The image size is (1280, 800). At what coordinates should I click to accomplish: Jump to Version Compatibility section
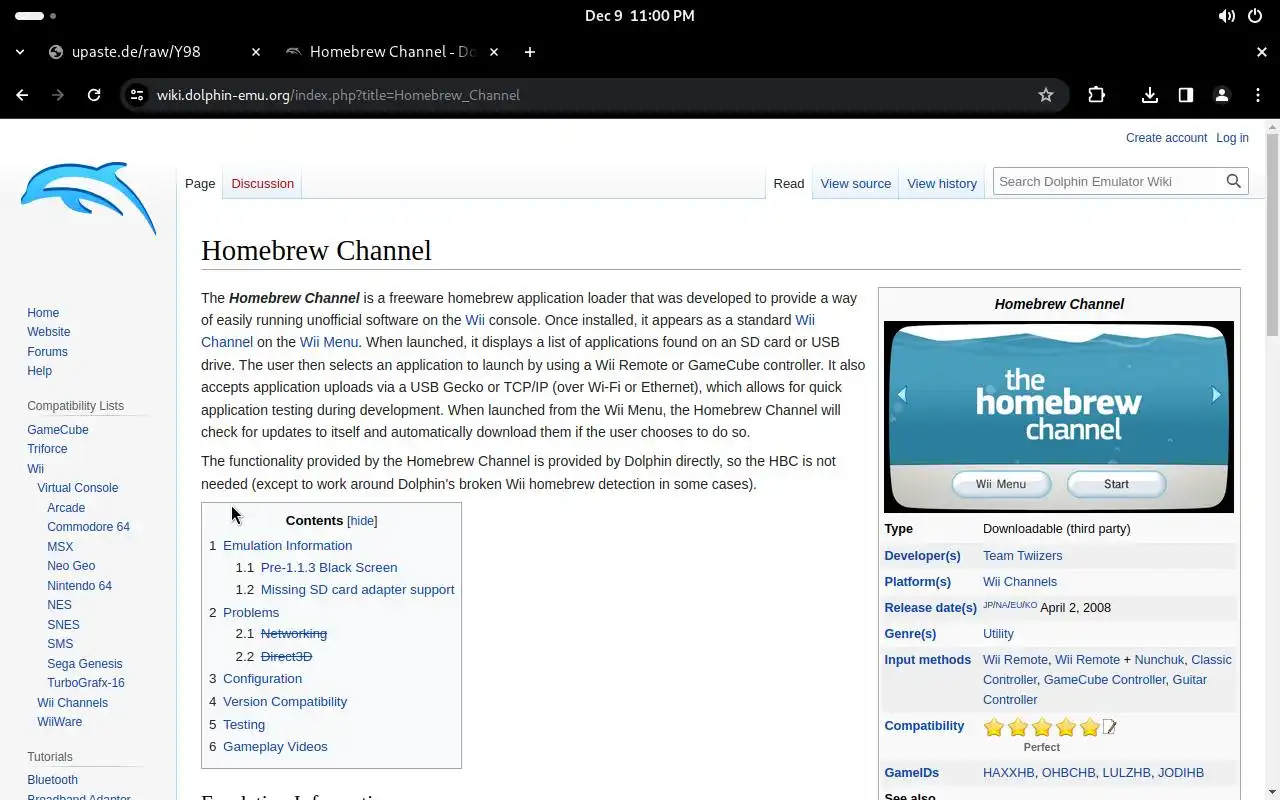pos(285,702)
